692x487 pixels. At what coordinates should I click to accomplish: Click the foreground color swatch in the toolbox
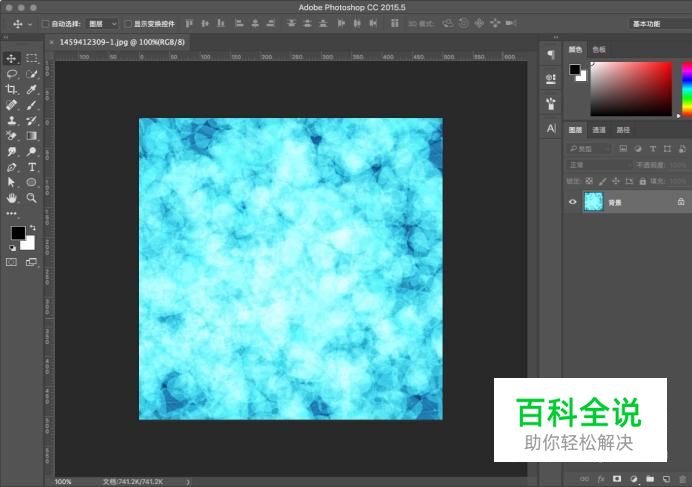click(17, 234)
